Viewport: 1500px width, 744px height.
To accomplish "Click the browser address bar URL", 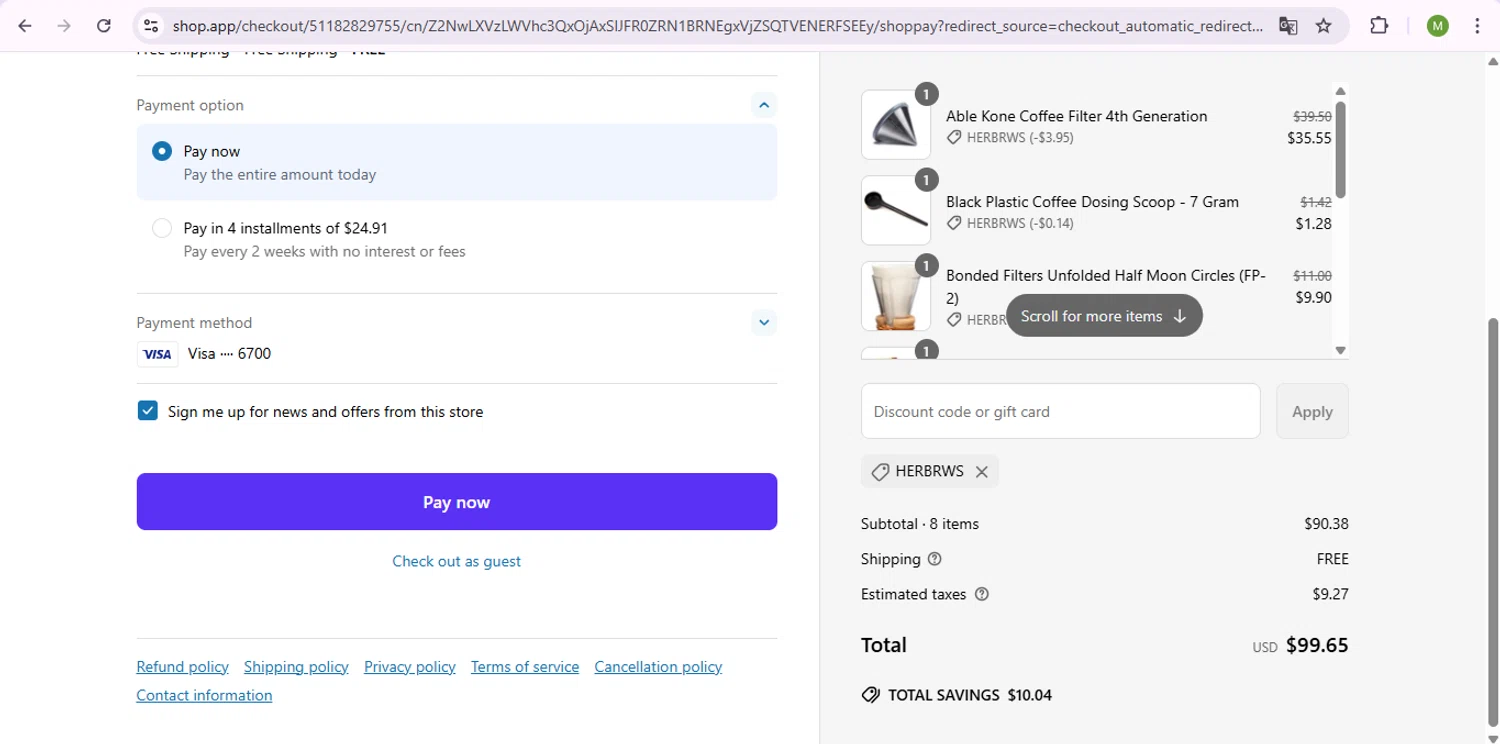I will pos(717,26).
